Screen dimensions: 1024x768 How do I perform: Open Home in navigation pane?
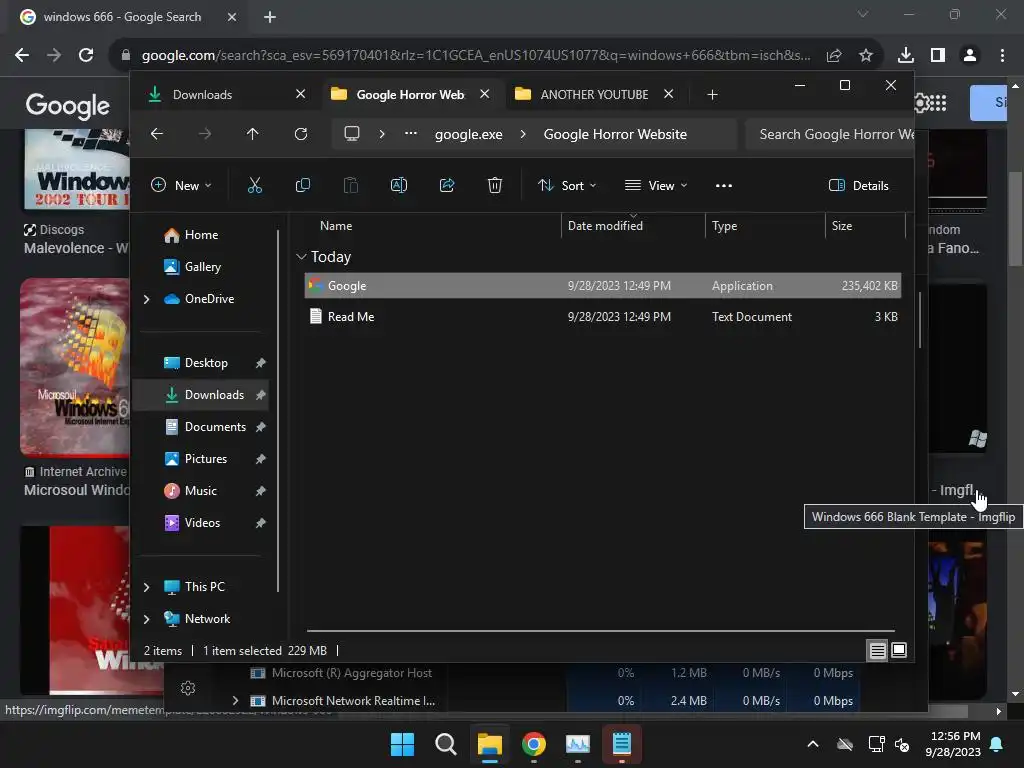201,235
